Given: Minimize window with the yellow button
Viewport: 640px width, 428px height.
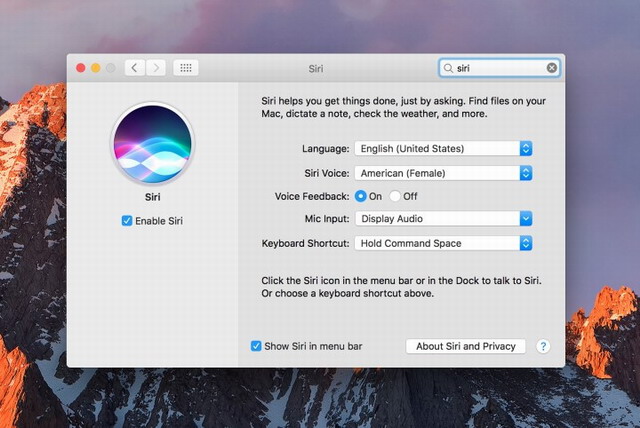Looking at the screenshot, I should pos(96,68).
